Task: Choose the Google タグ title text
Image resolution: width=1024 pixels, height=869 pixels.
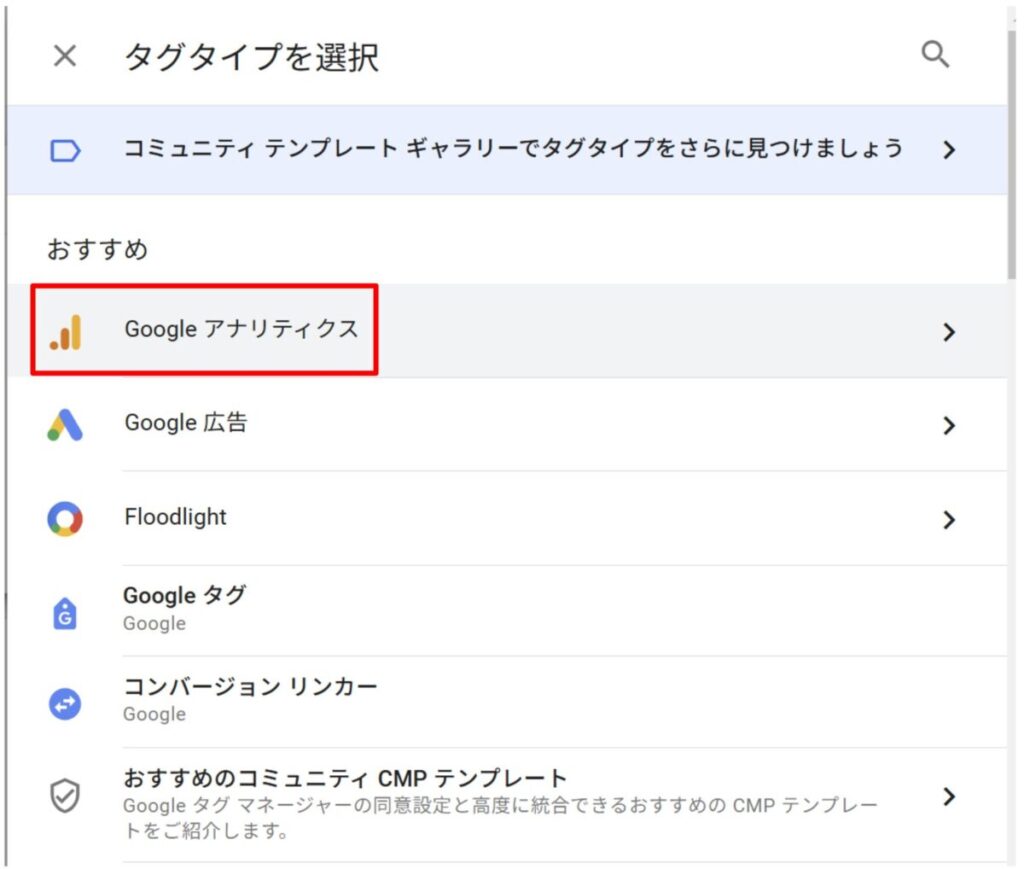Action: point(184,596)
